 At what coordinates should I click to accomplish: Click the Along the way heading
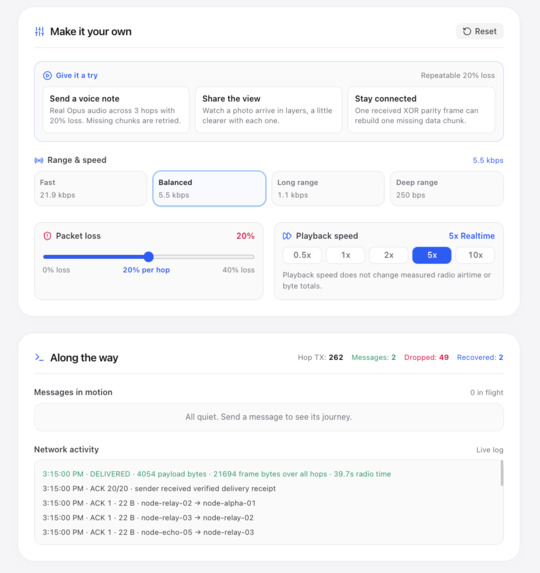84,358
